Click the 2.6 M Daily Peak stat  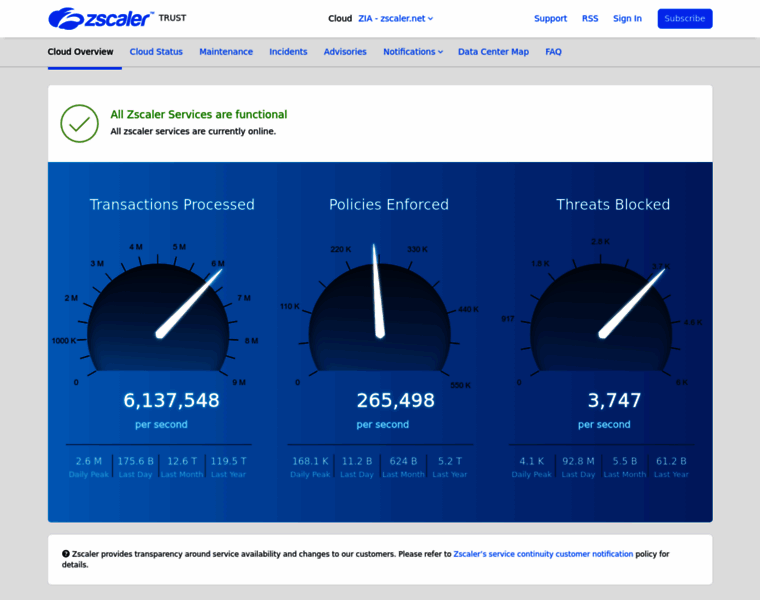tap(89, 467)
